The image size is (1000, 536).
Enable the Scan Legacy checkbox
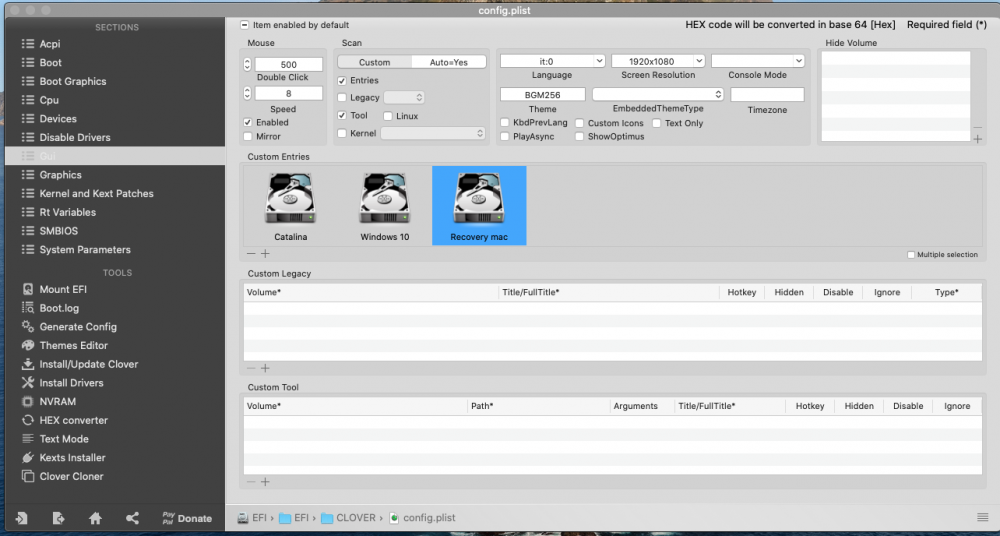(342, 98)
